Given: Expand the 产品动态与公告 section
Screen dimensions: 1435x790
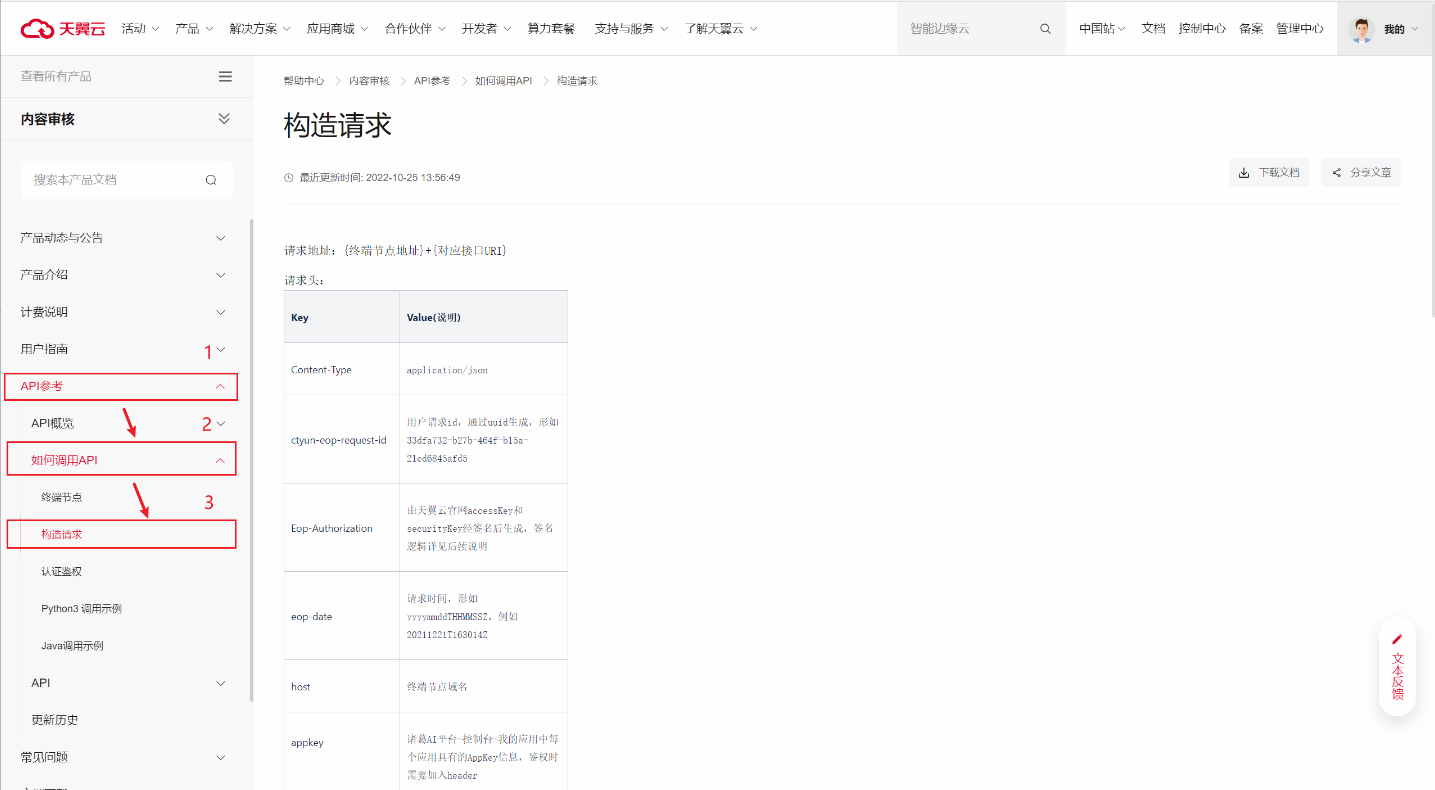Looking at the screenshot, I should tap(221, 238).
